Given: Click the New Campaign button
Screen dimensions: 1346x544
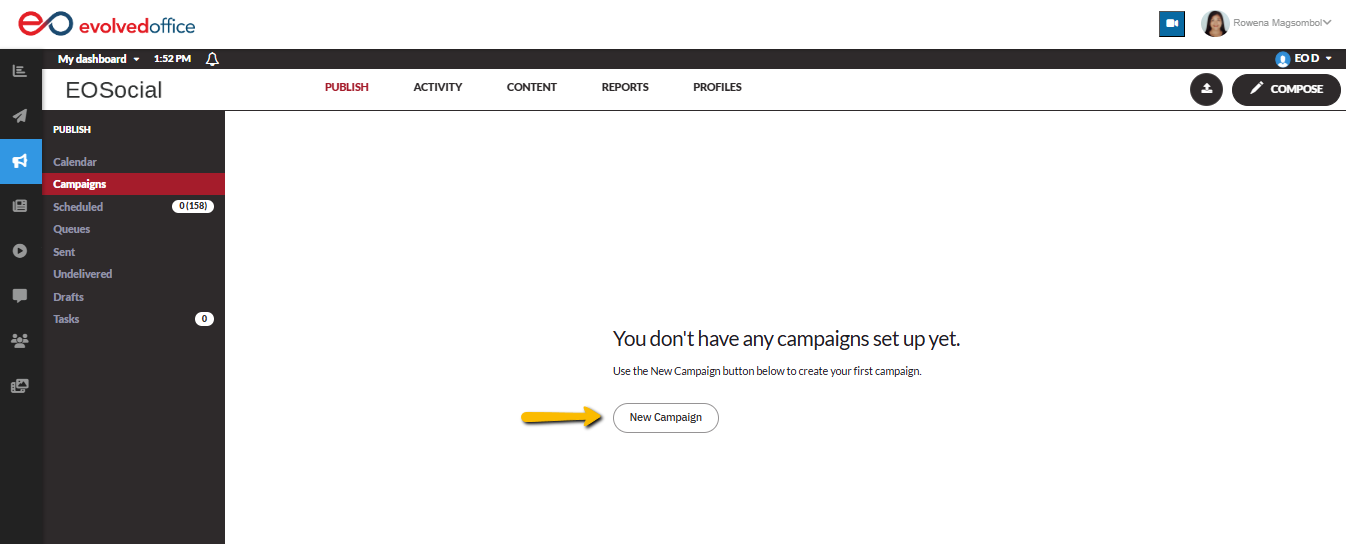Looking at the screenshot, I should pyautogui.click(x=665, y=417).
